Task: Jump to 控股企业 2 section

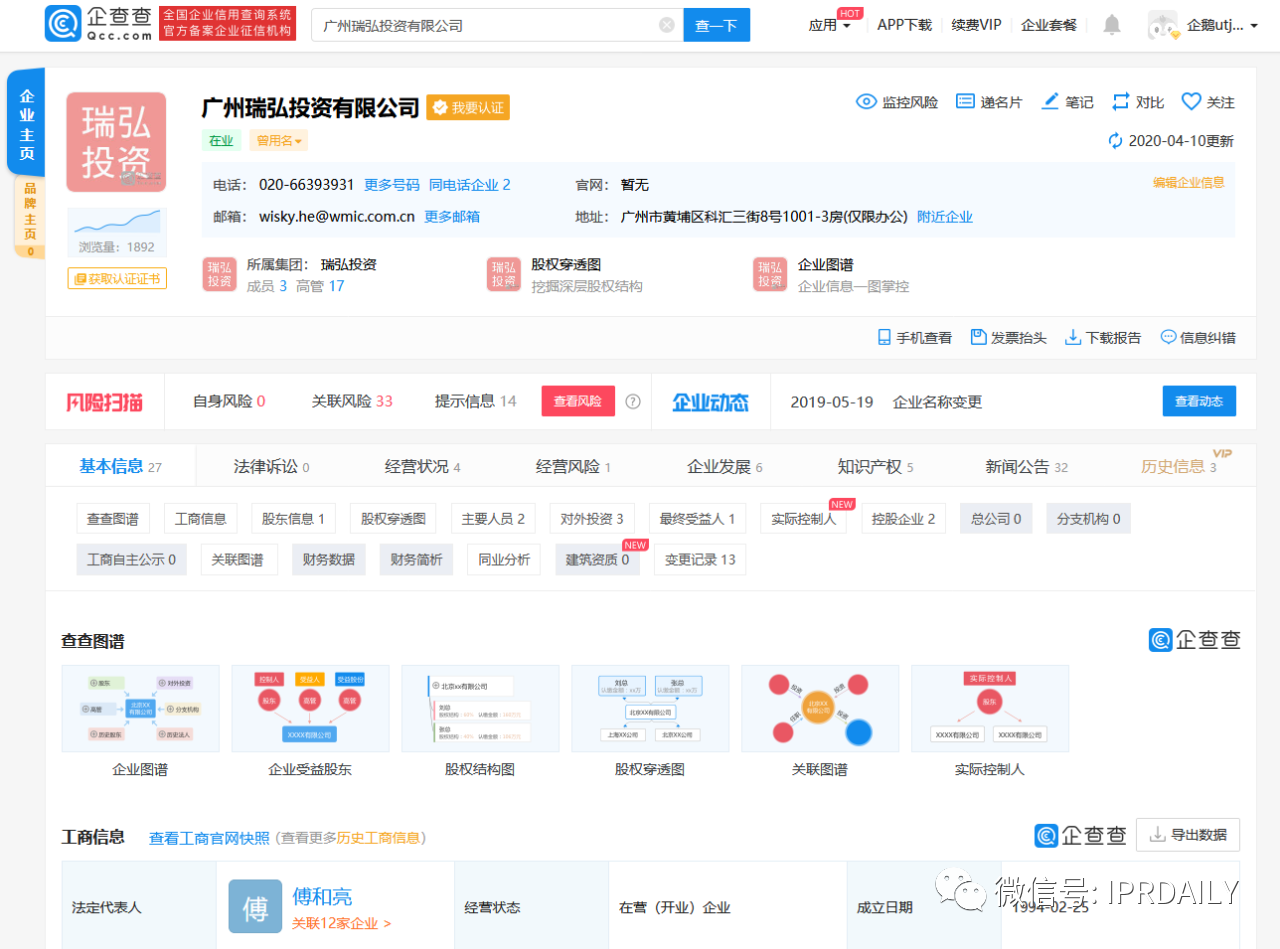Action: (904, 519)
